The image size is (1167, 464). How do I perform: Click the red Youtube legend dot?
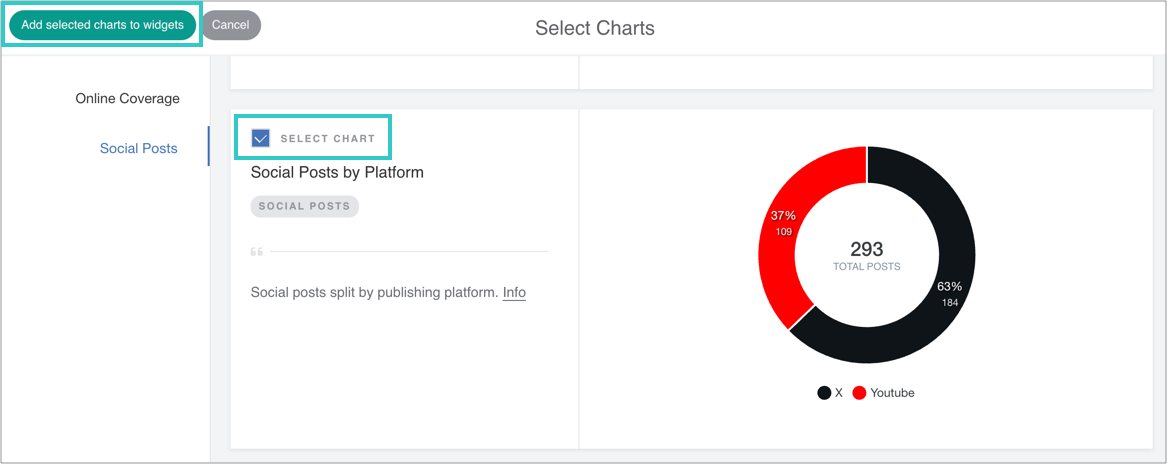[859, 393]
